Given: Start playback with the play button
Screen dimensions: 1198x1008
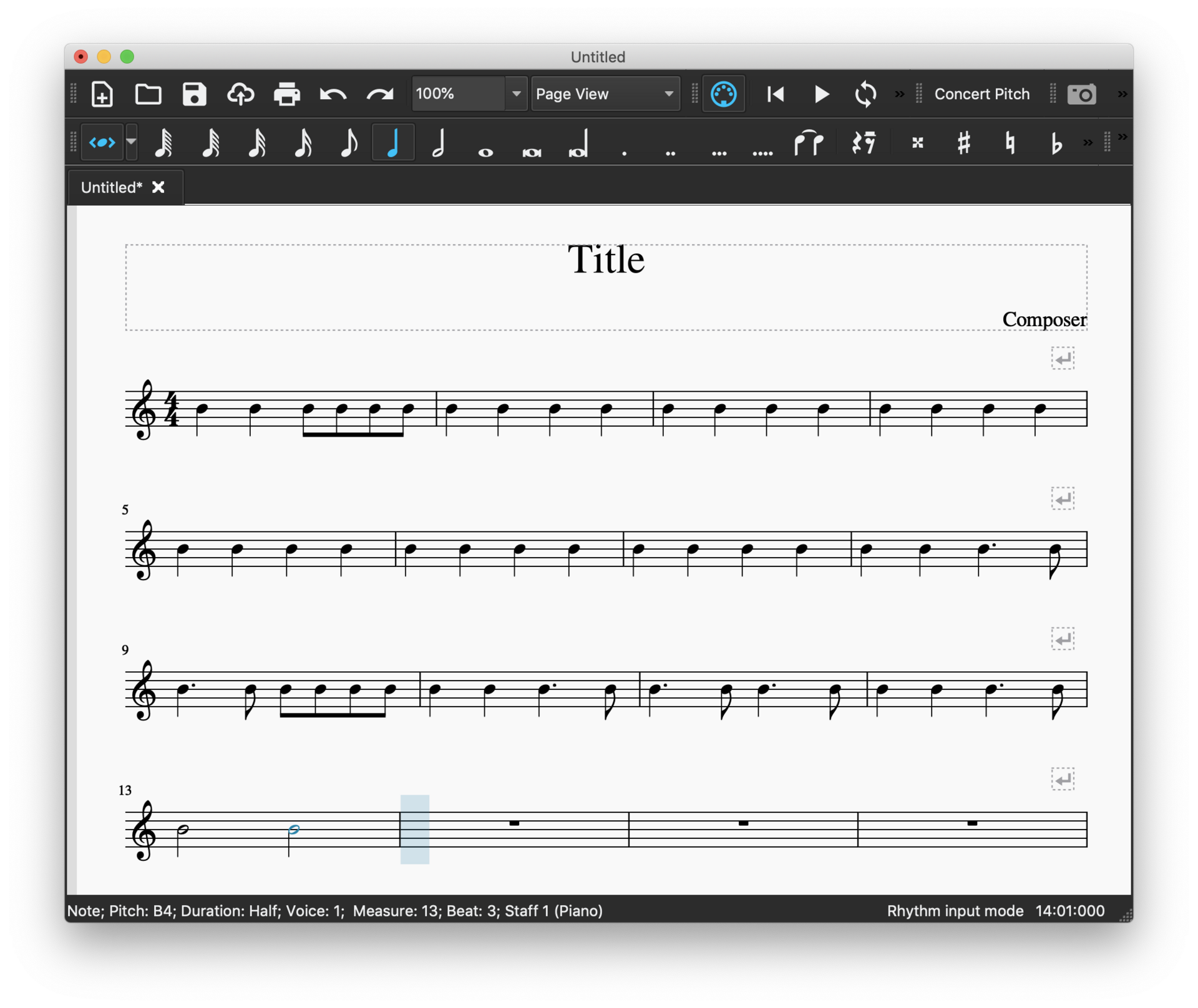Looking at the screenshot, I should [821, 94].
